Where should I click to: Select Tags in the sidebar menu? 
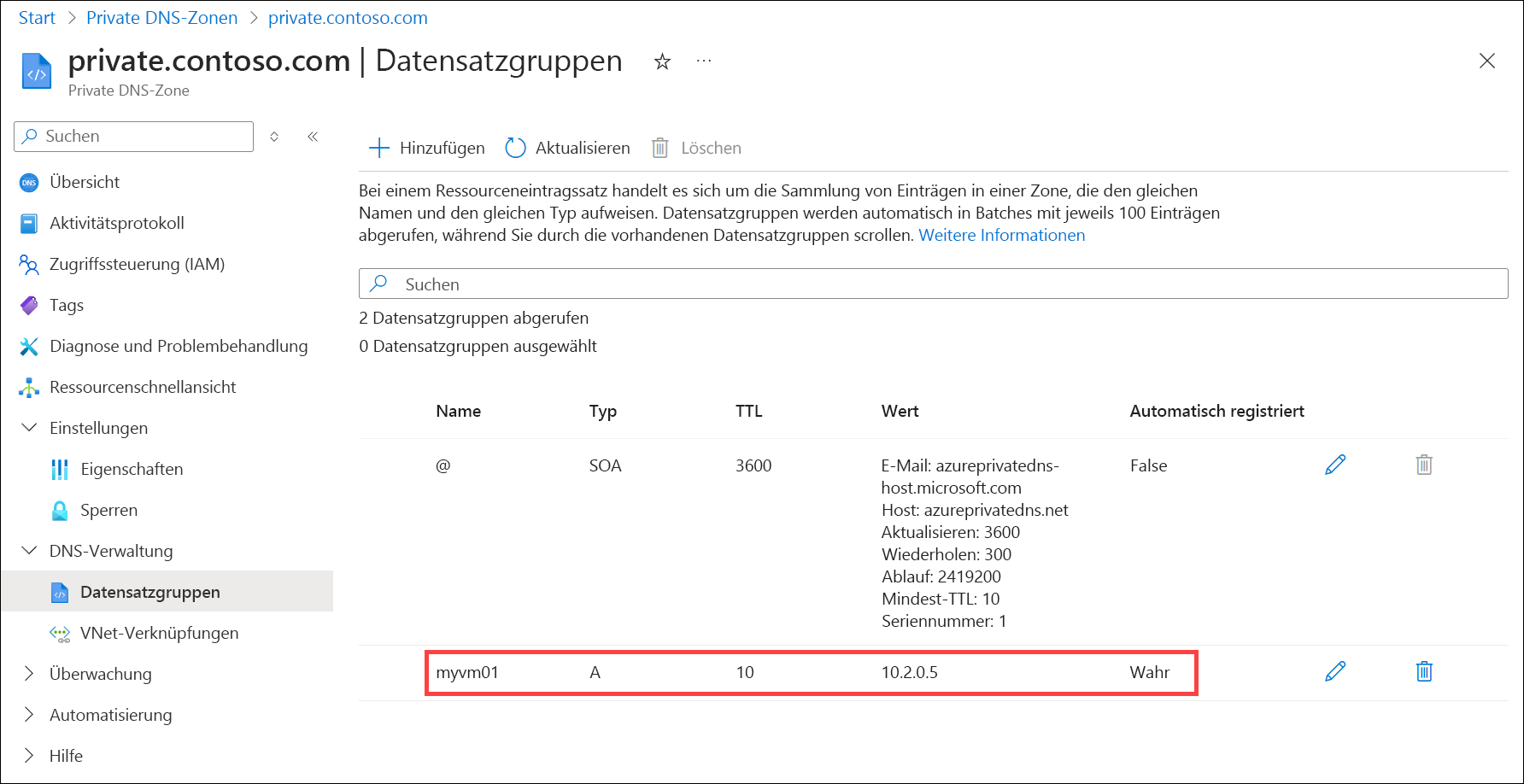(67, 305)
